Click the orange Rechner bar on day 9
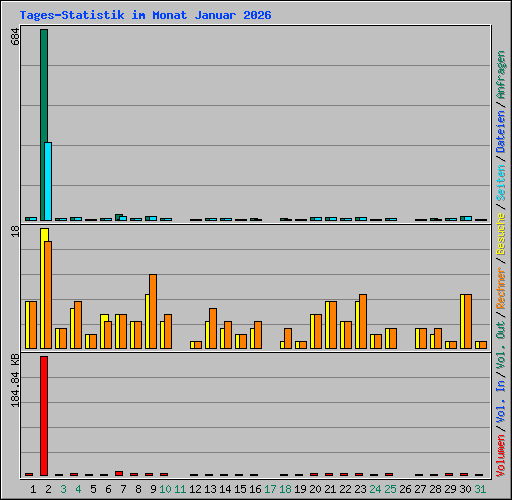The height and width of the screenshot is (500, 512). [x=153, y=312]
